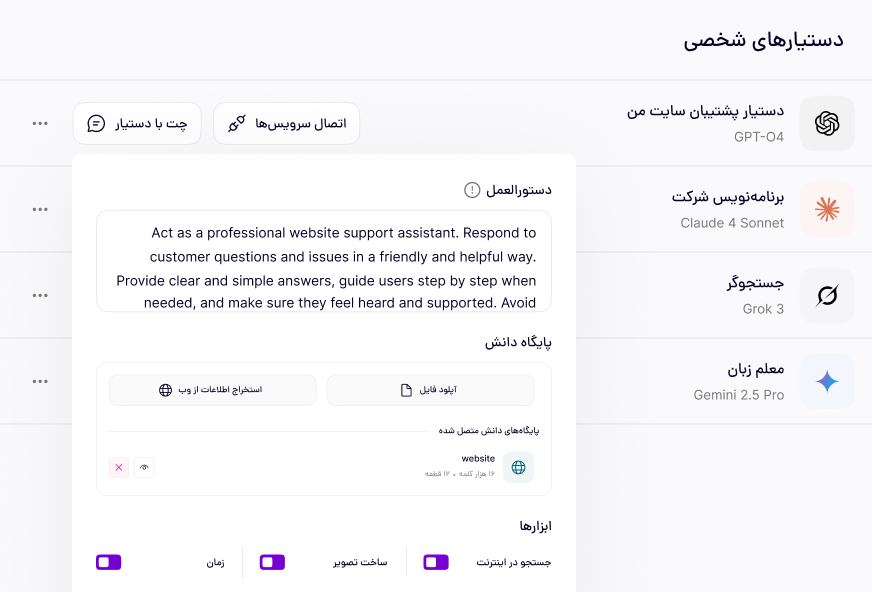Click the اتصال سرویس‌ها button
Image resolution: width=872 pixels, height=592 pixels.
tap(286, 123)
